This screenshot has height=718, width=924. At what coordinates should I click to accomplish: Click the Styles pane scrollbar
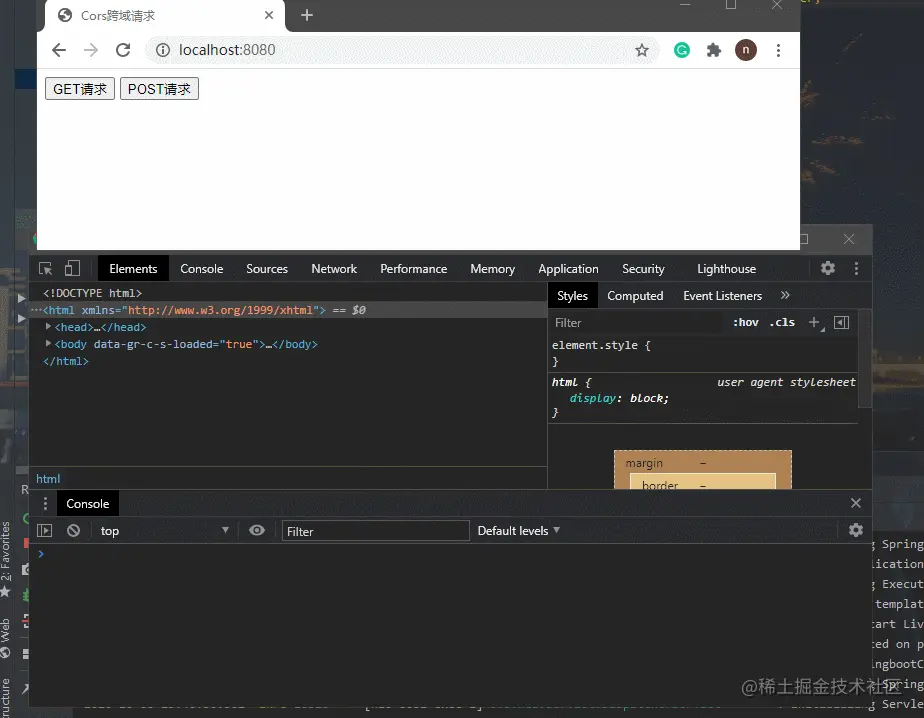point(864,358)
